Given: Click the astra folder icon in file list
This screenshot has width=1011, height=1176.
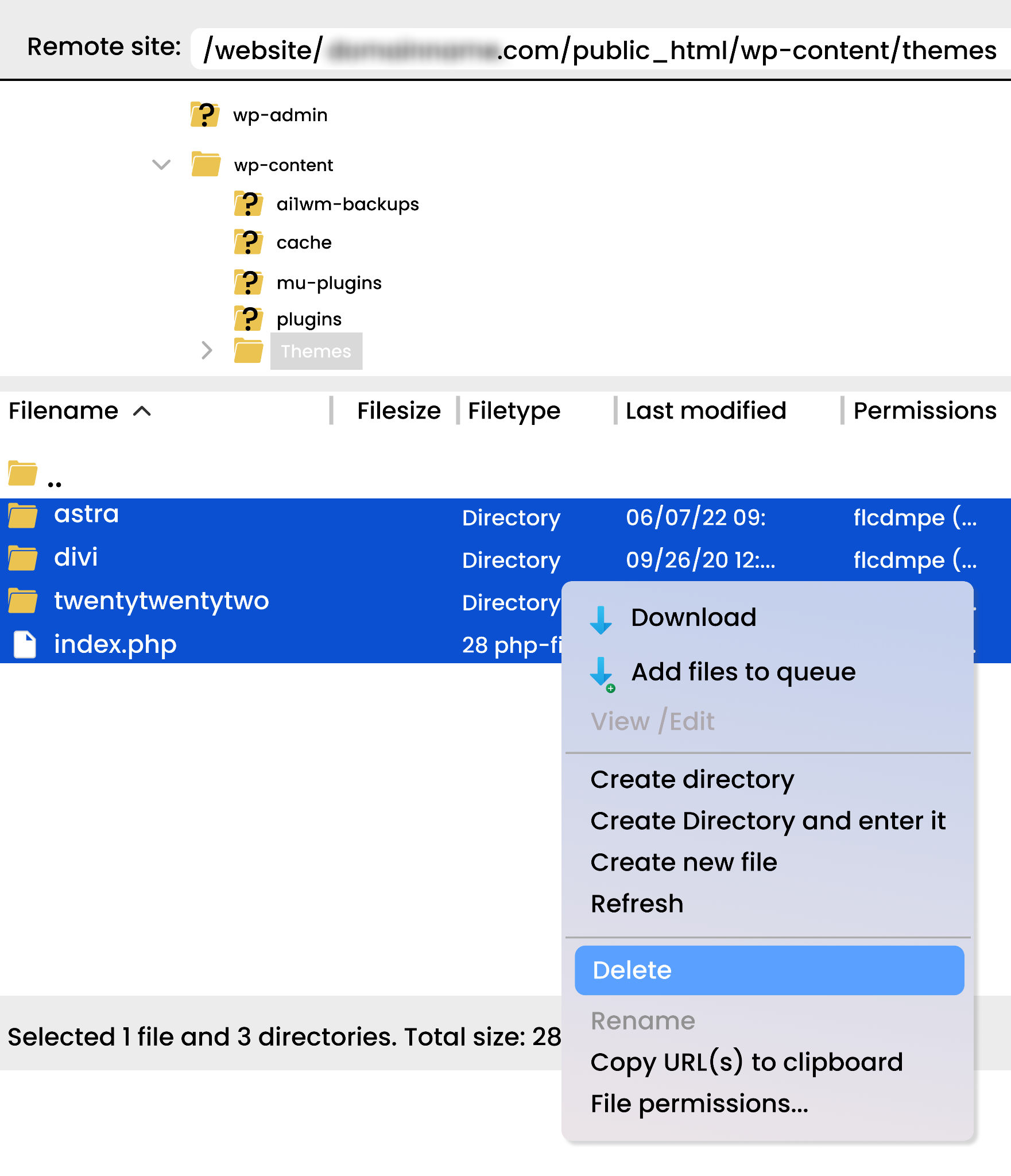Looking at the screenshot, I should point(23,515).
